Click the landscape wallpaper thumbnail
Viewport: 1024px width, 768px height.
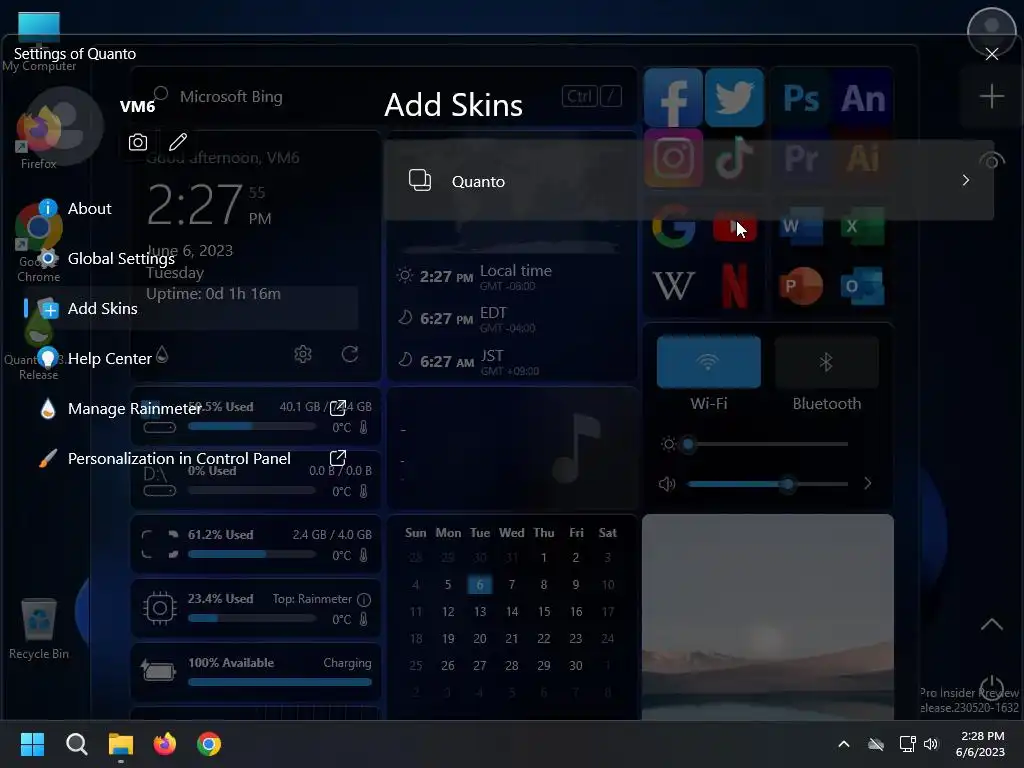pos(767,617)
